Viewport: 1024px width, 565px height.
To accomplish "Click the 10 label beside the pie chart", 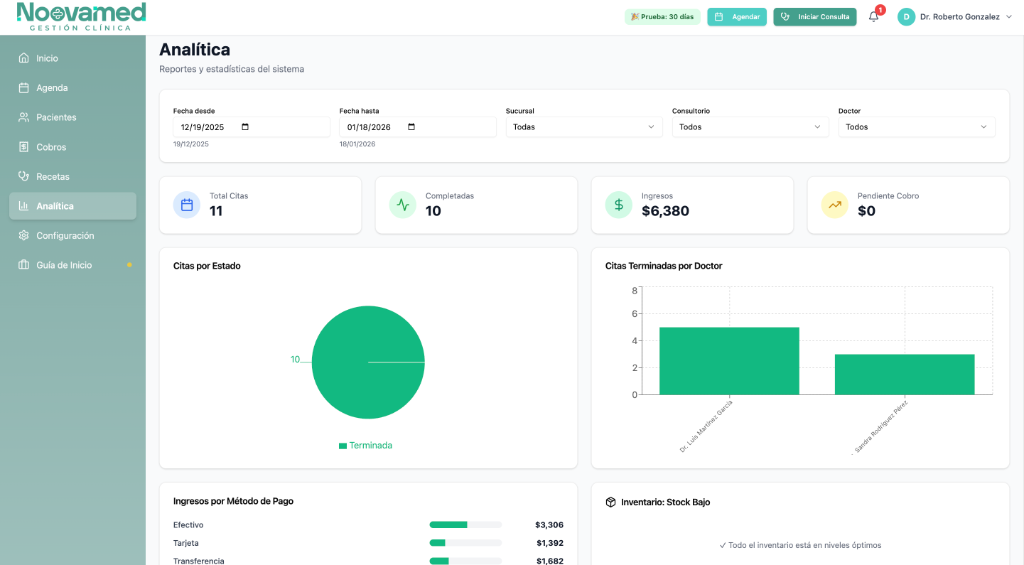I will [x=295, y=359].
